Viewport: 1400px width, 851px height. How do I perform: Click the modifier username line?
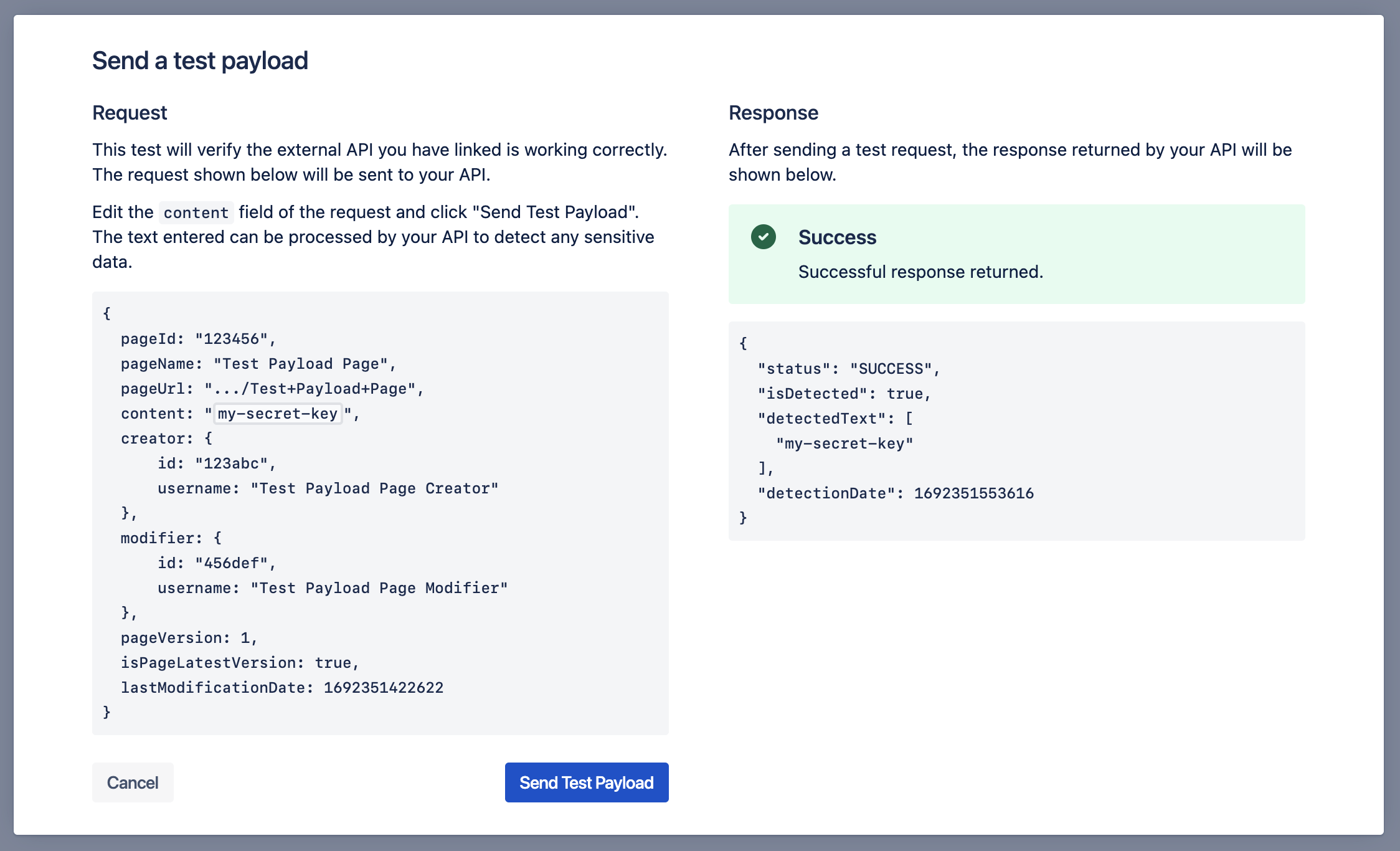point(333,588)
